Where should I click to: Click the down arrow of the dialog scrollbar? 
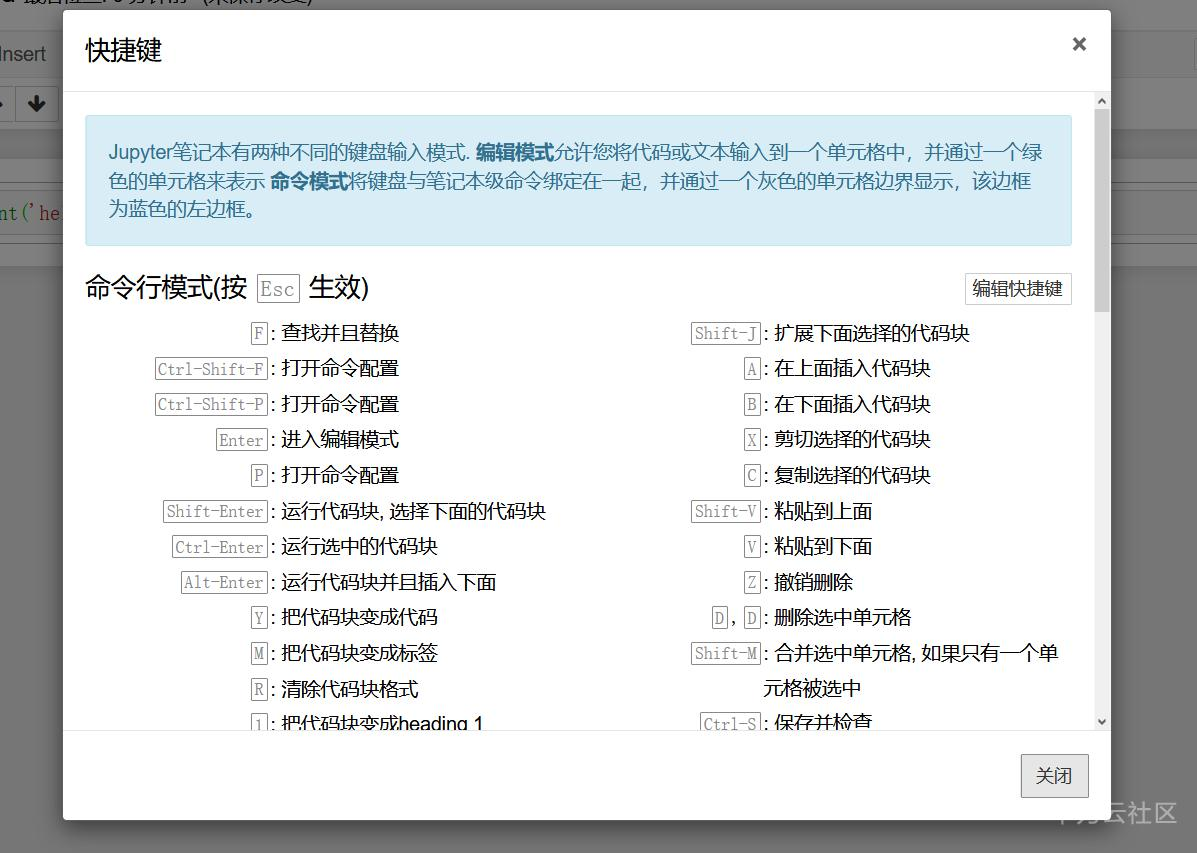[x=1101, y=720]
